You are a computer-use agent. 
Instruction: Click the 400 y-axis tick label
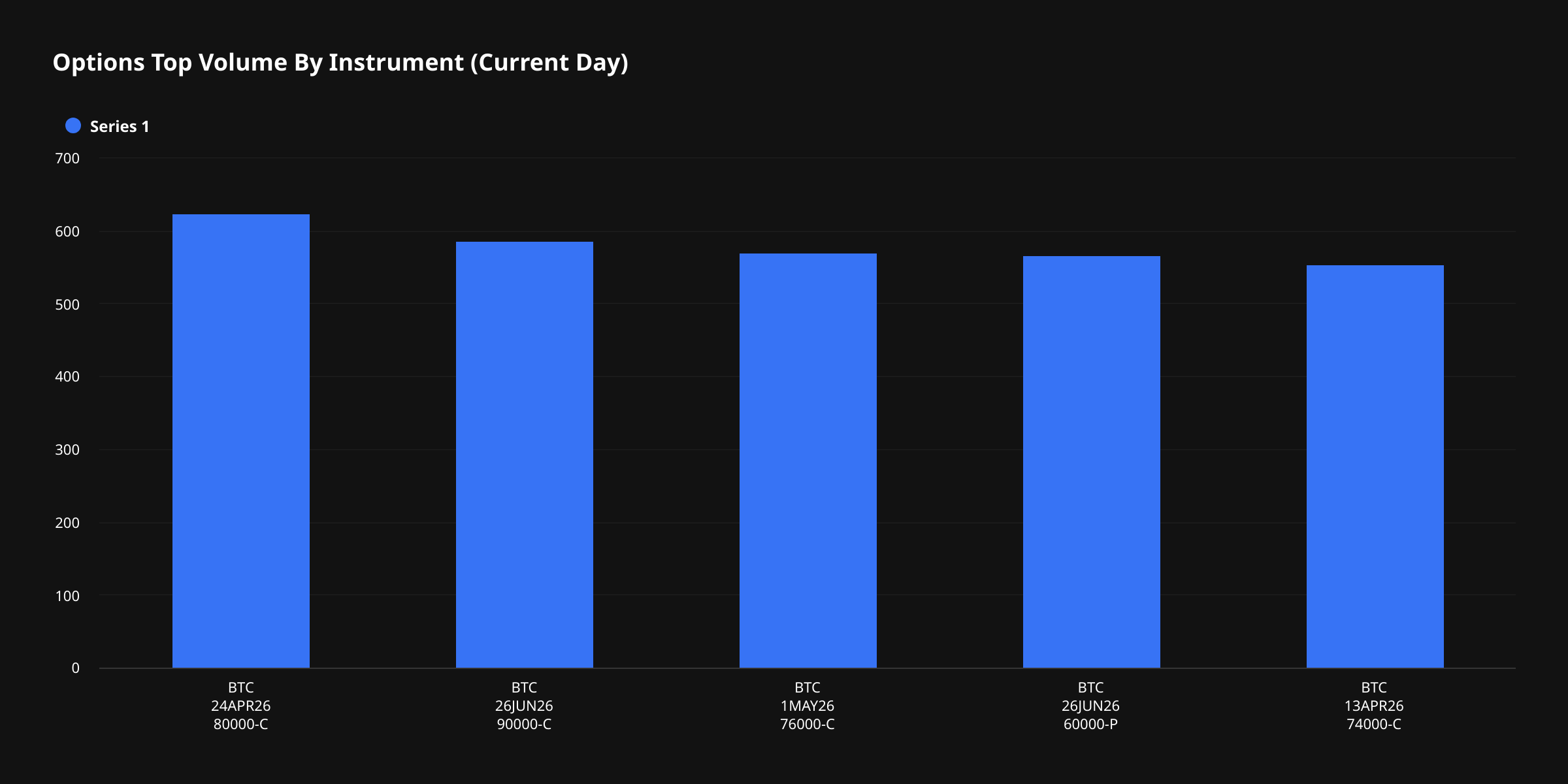[67, 377]
